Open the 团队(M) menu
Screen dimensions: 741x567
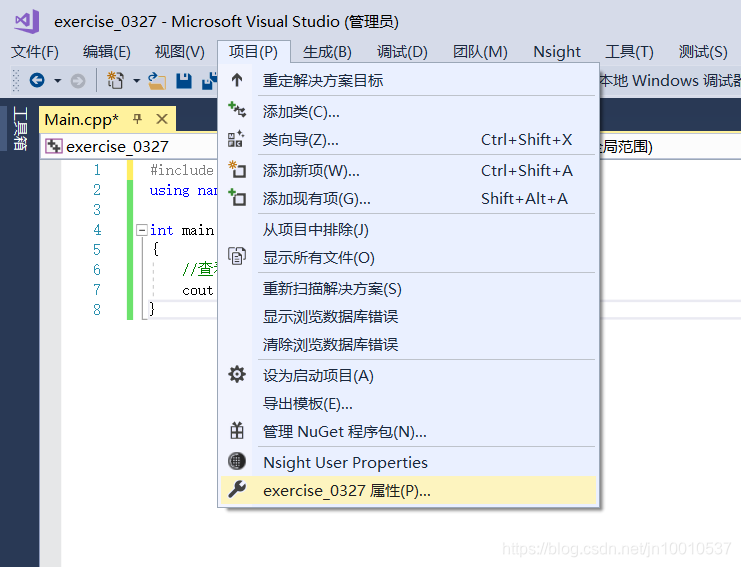coord(480,52)
